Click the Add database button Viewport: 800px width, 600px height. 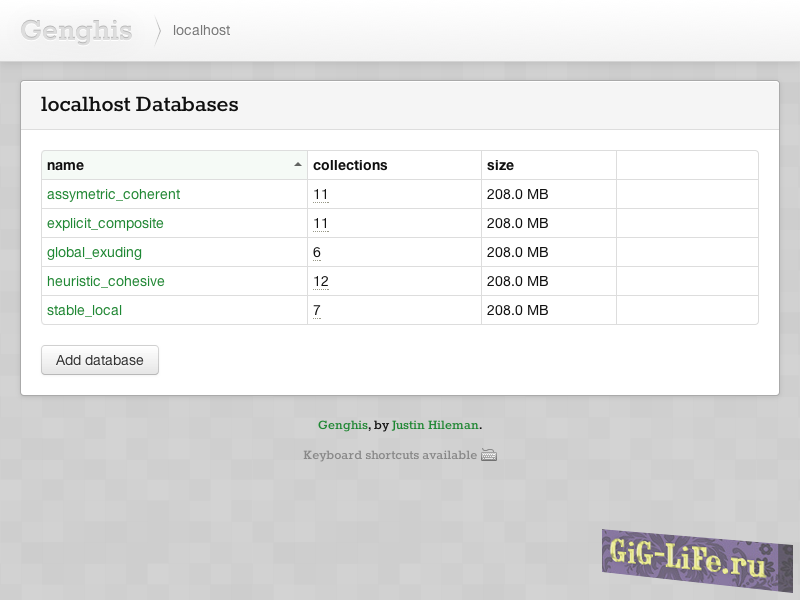100,360
